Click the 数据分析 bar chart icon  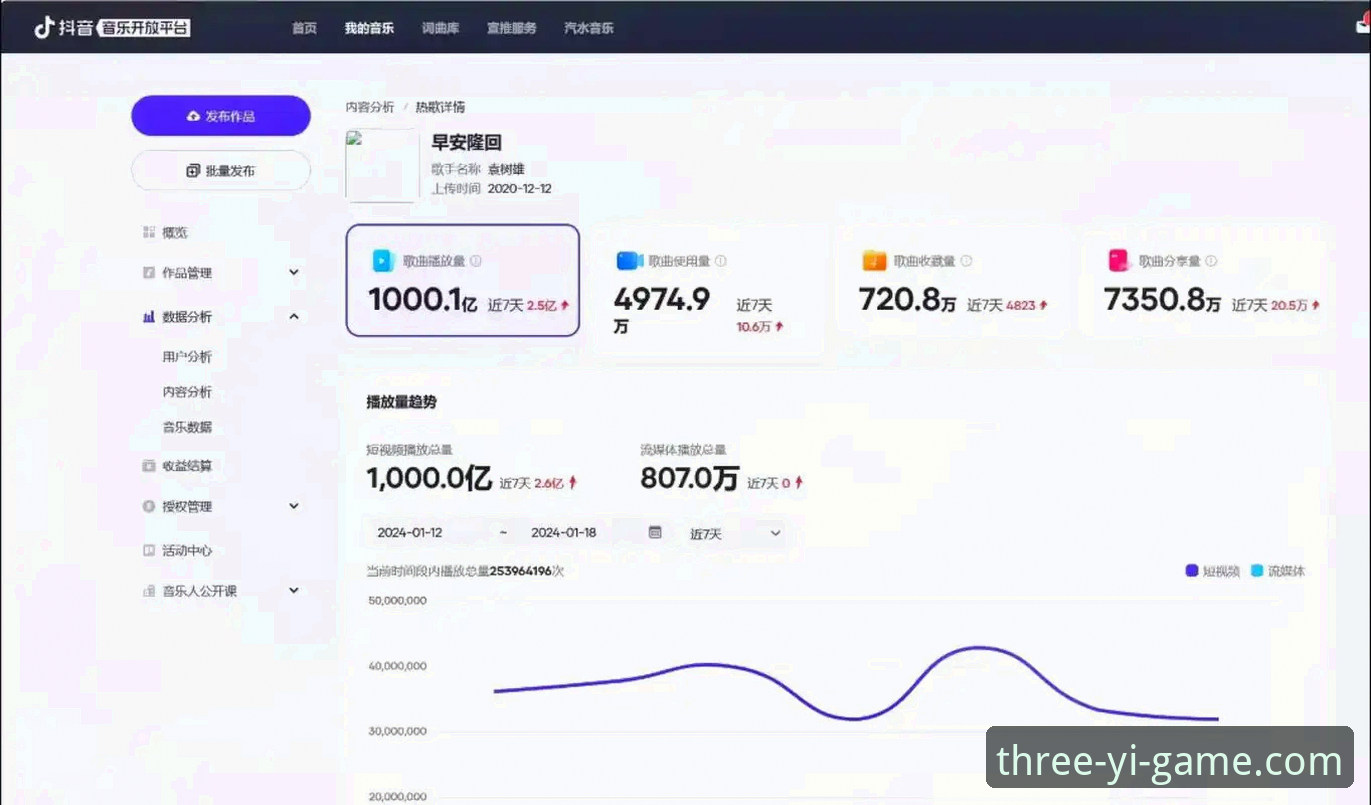click(x=149, y=316)
